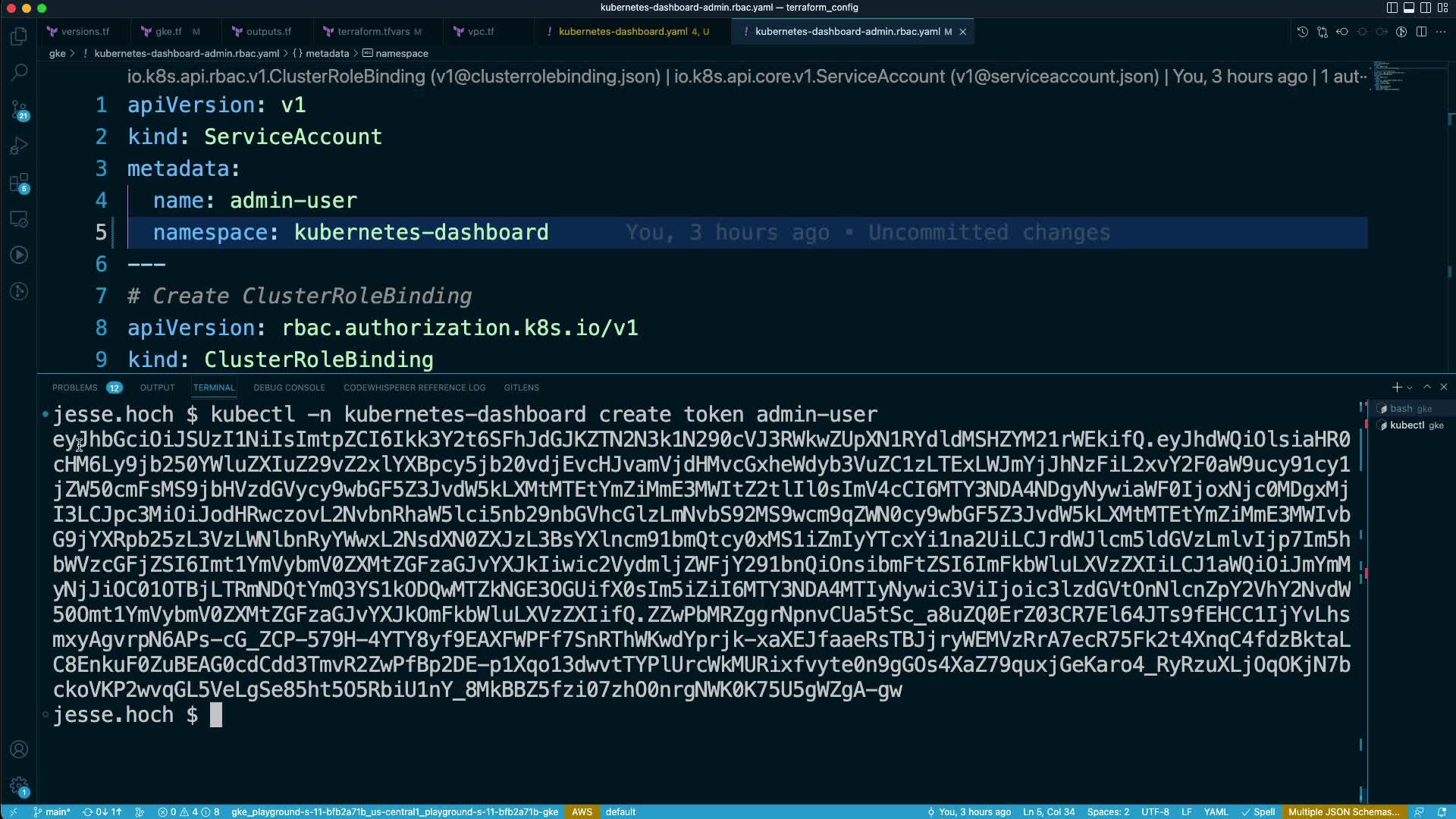Click the AWS status bar item
Viewport: 1456px width, 819px height.
coord(582,811)
